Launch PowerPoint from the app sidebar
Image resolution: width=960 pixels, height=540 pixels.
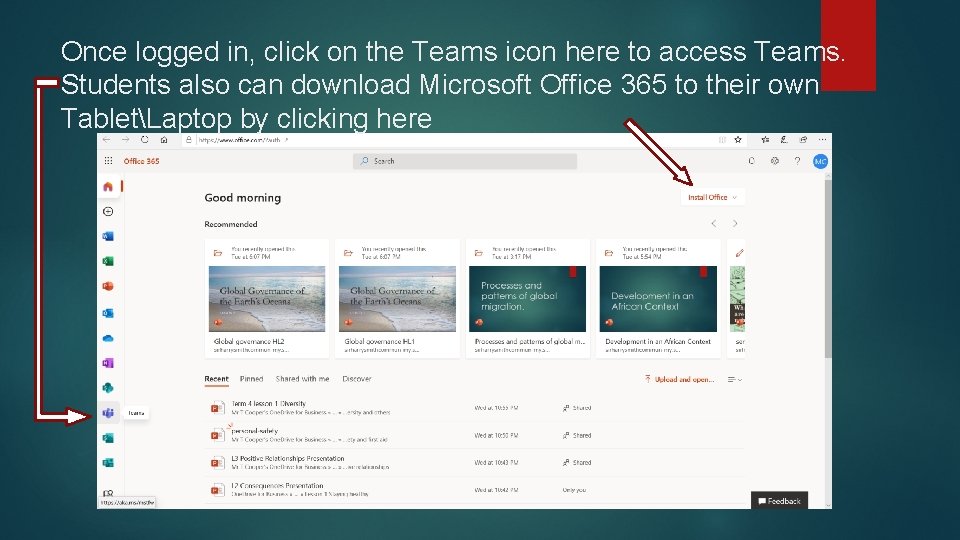click(108, 287)
